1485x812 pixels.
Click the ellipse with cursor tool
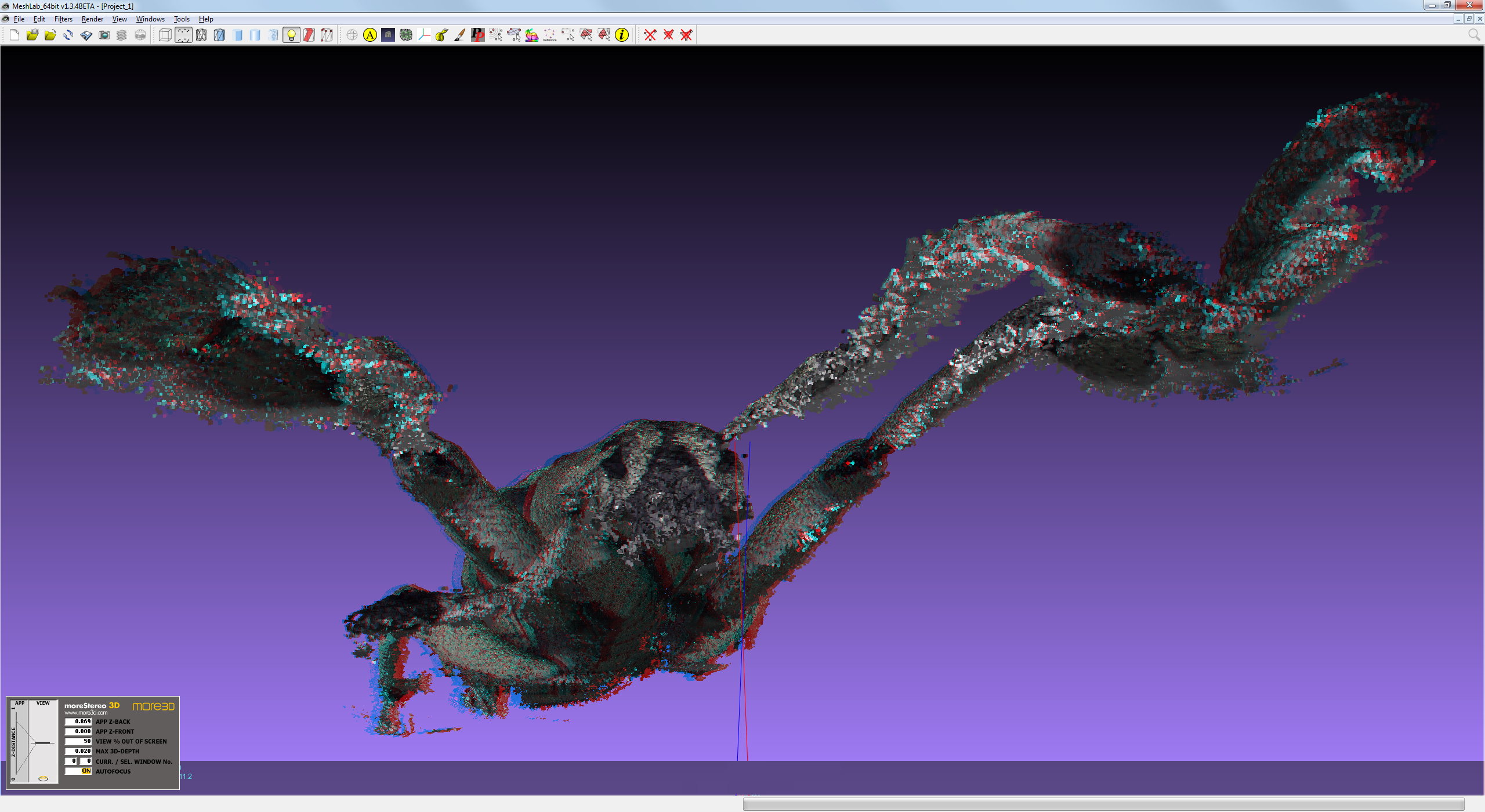pyautogui.click(x=514, y=35)
